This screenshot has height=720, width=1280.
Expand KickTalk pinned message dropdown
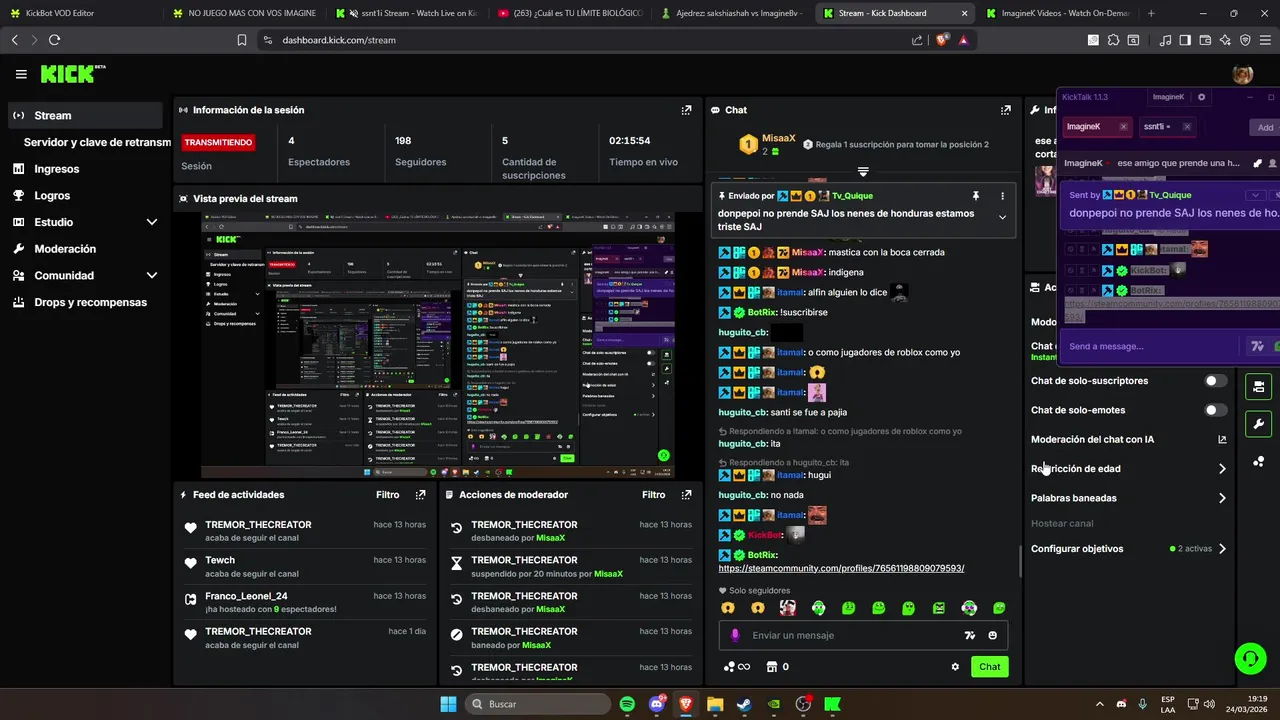pyautogui.click(x=1255, y=195)
